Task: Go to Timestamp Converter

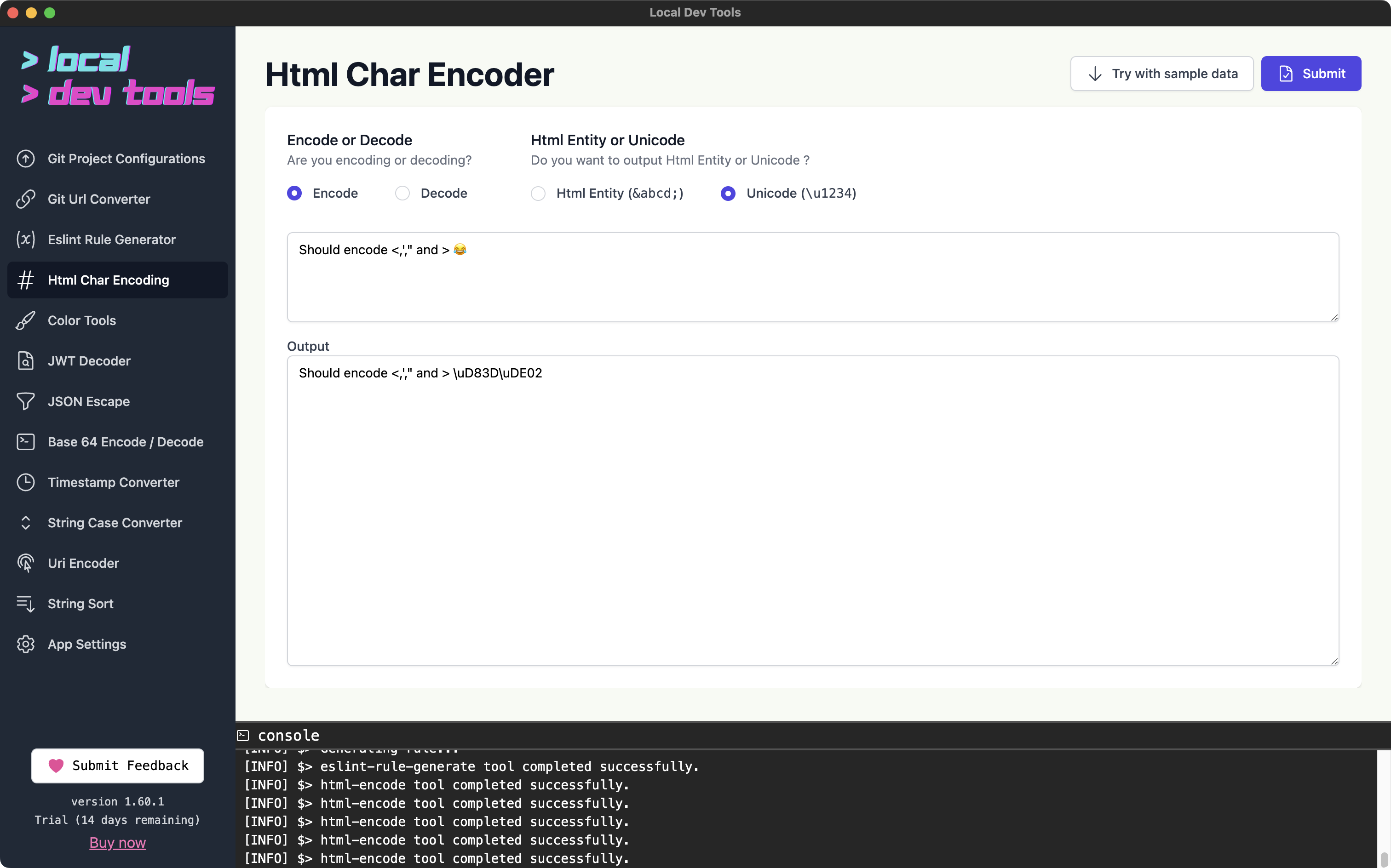Action: pos(118,482)
